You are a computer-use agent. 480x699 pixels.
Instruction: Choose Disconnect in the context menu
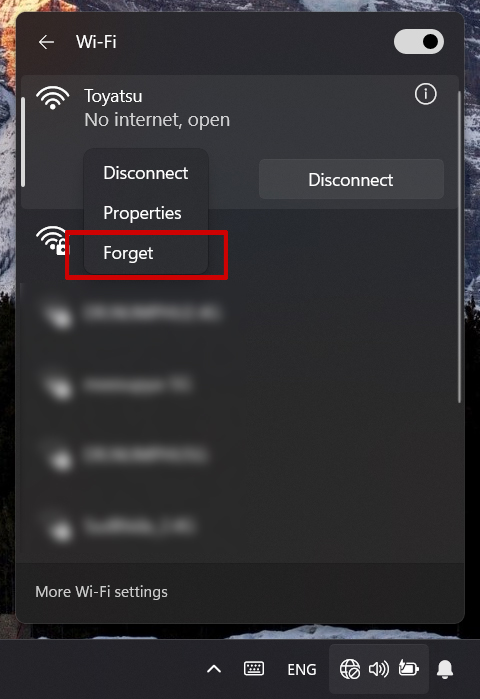tap(146, 173)
